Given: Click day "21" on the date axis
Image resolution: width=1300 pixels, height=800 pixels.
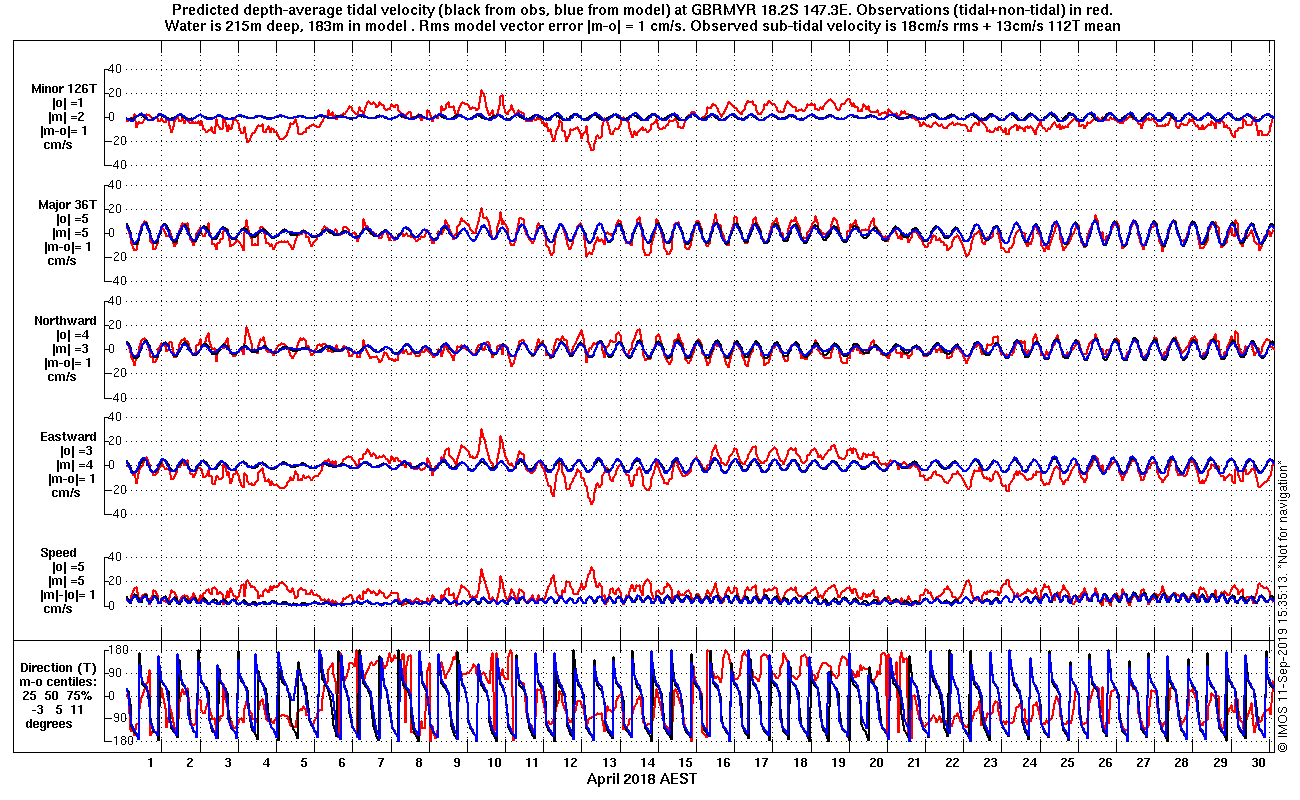Looking at the screenshot, I should coord(915,762).
